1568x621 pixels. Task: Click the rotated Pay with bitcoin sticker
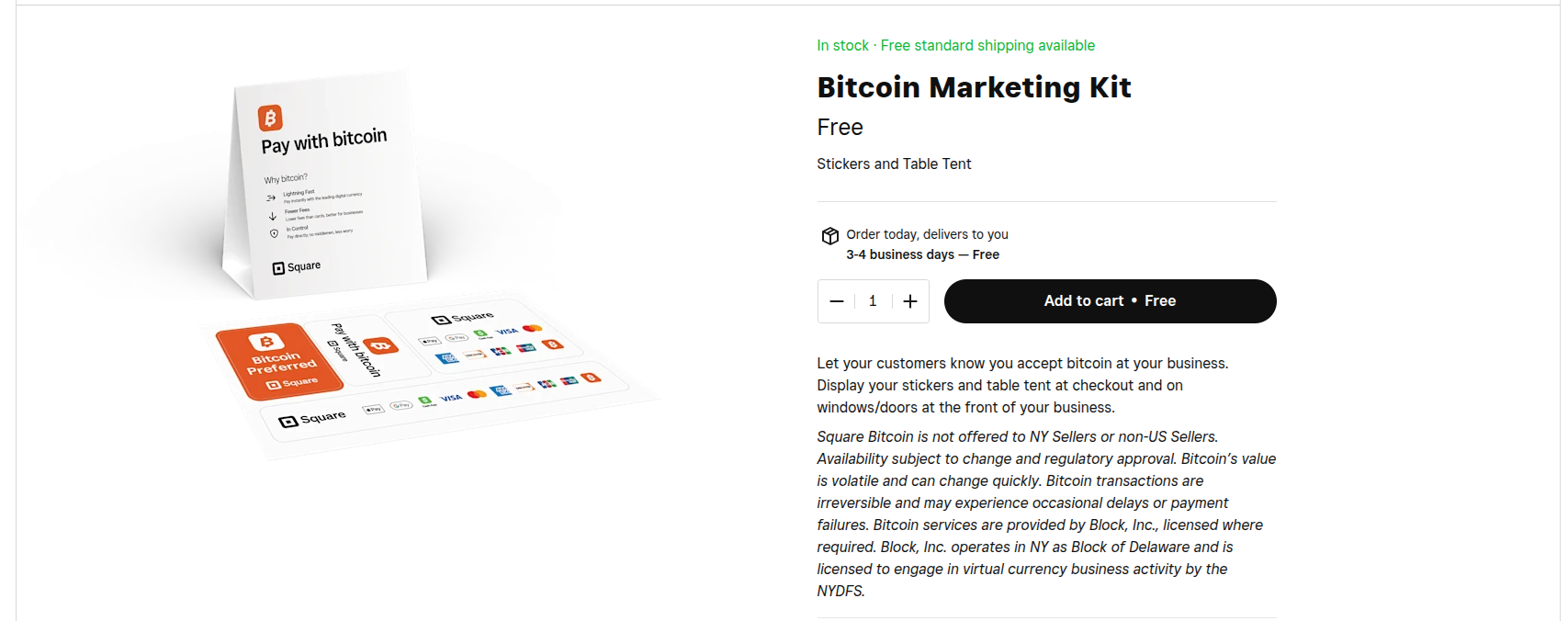(x=362, y=349)
